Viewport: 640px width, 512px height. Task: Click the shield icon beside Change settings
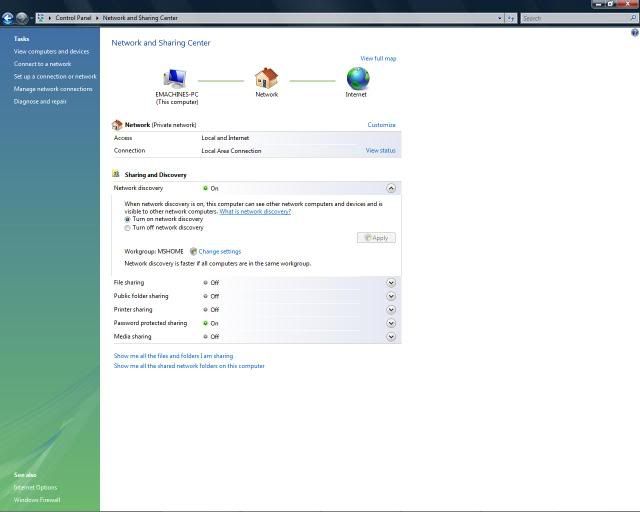(193, 251)
